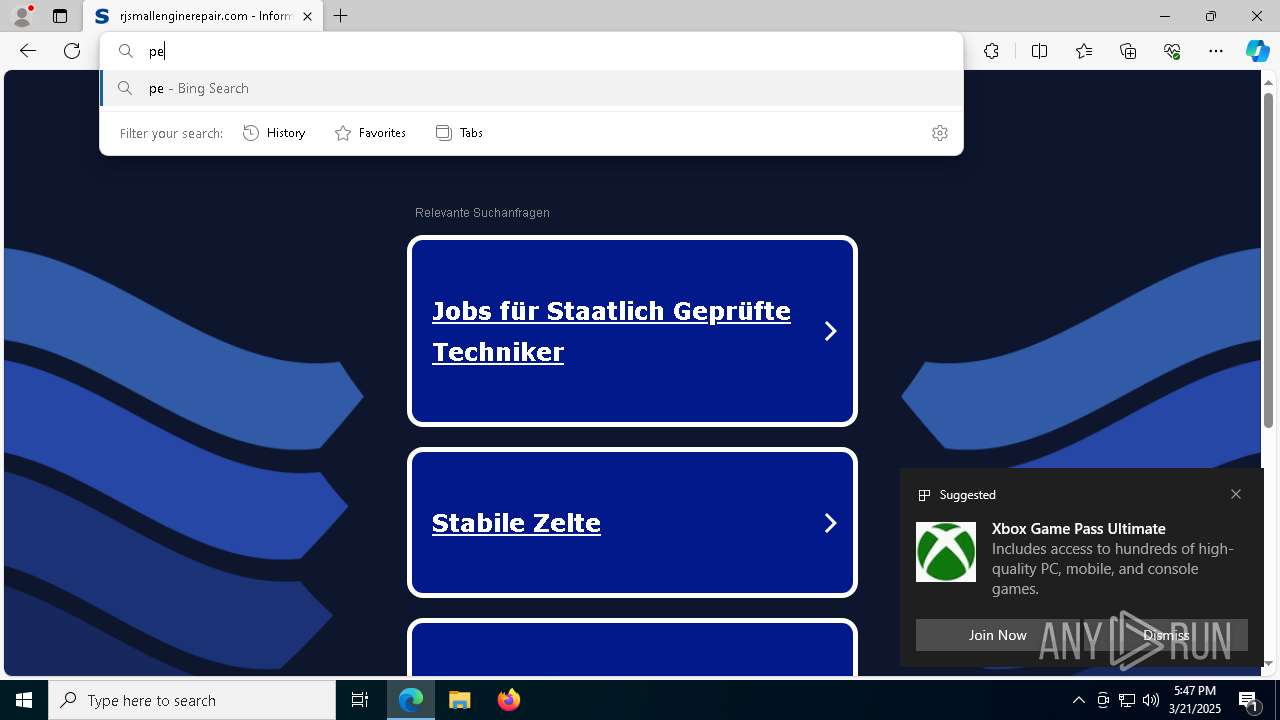Click the 'Xbox Game Pass Ultimate' title
The width and height of the screenshot is (1280, 720).
coord(1079,528)
